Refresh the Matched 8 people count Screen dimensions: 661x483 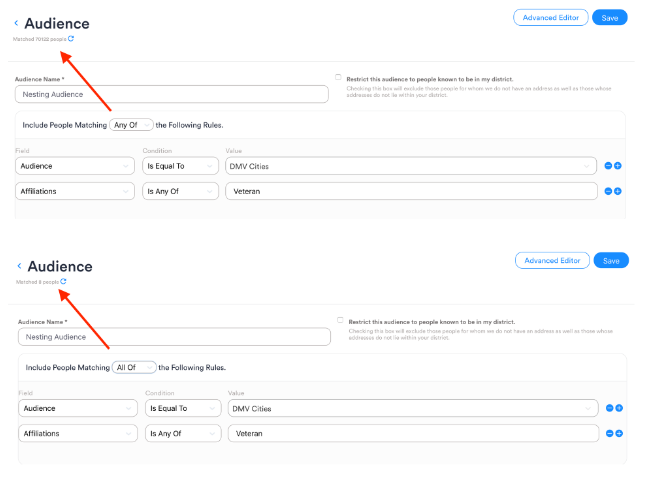pyautogui.click(x=63, y=282)
